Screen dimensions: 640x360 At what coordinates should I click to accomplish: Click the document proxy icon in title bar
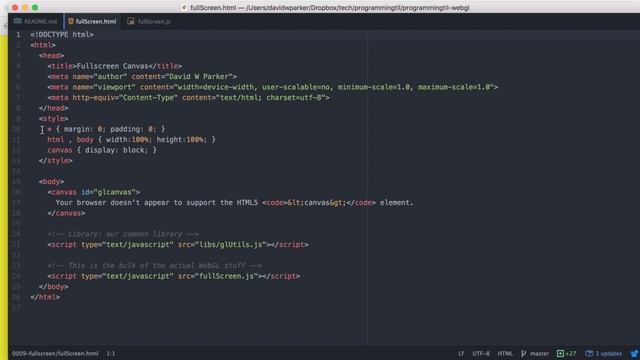184,8
